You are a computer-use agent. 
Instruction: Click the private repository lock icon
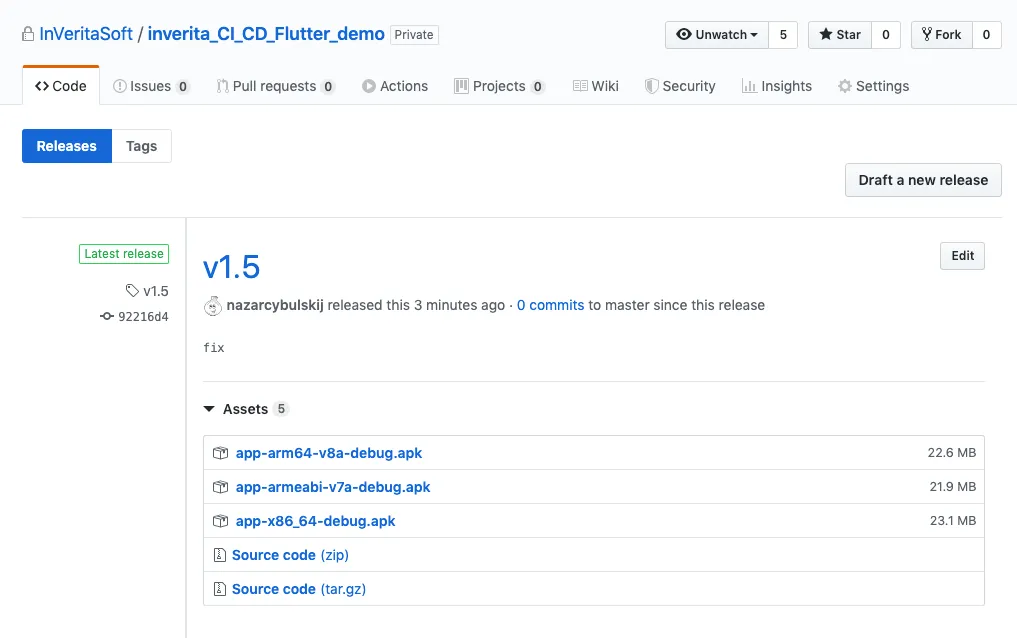click(28, 34)
